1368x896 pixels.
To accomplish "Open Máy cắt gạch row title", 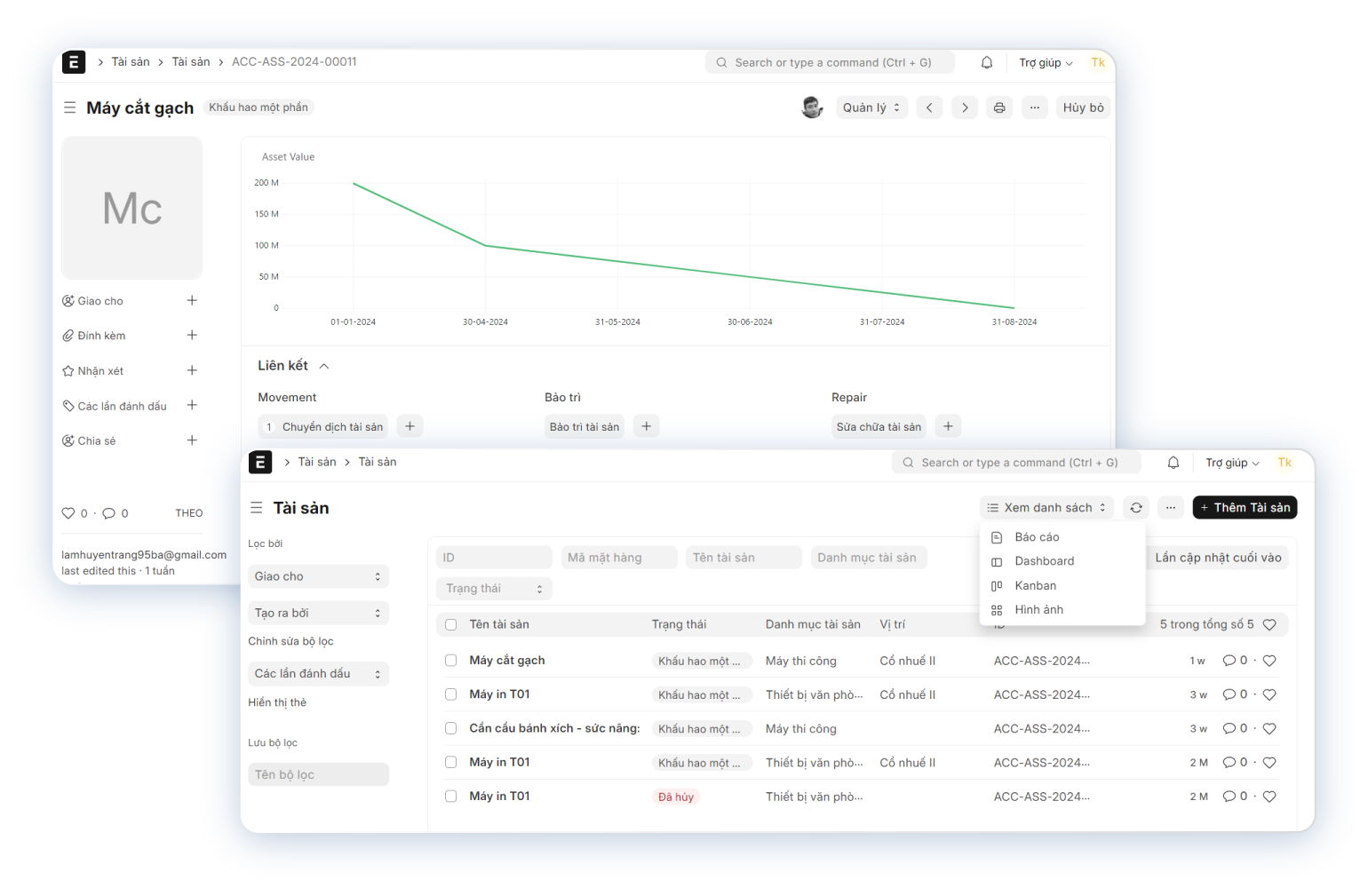I will [507, 661].
